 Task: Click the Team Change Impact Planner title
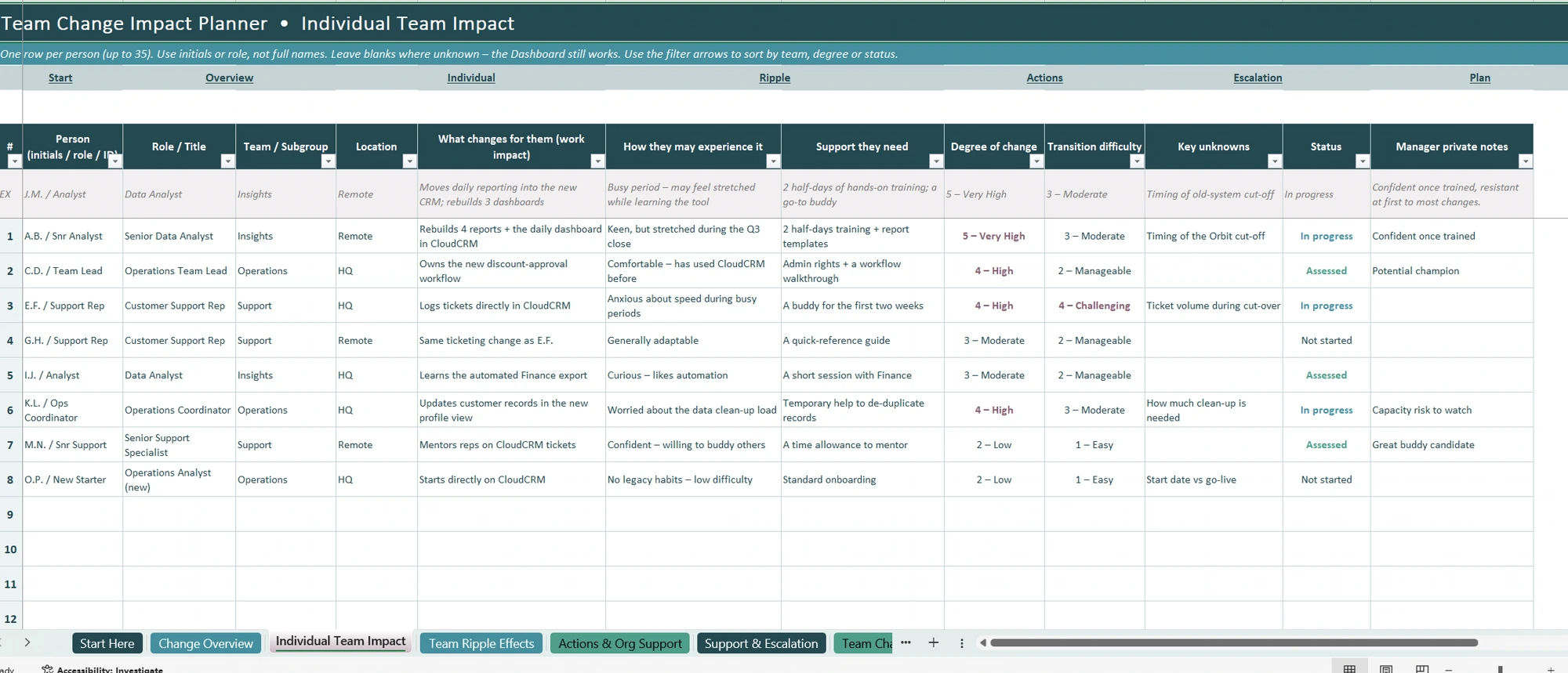click(134, 24)
